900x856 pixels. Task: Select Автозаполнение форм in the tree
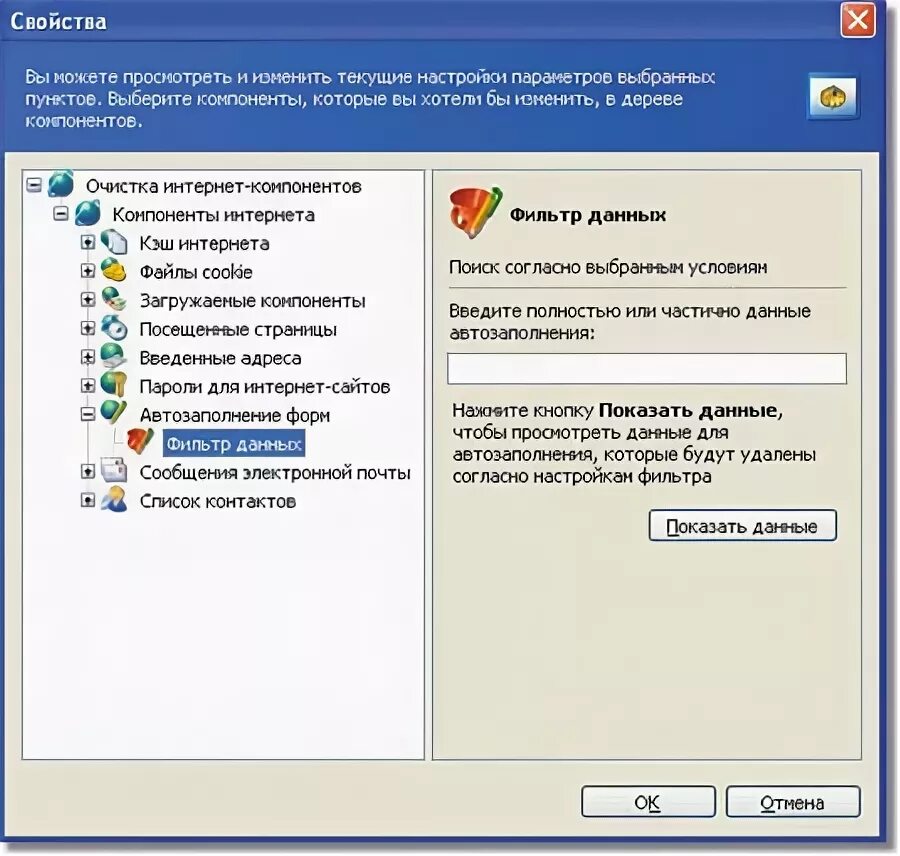235,415
